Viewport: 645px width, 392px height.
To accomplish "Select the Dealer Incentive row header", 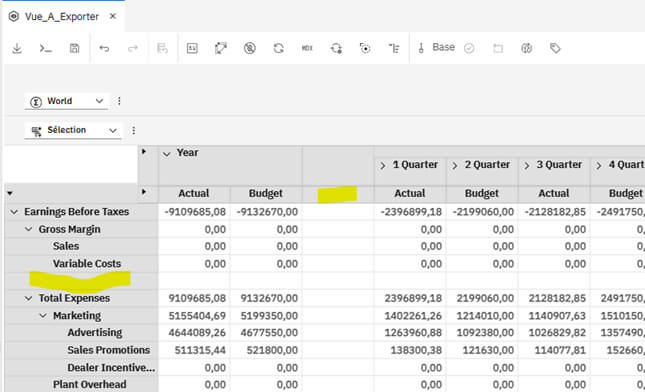I will click(x=111, y=368).
